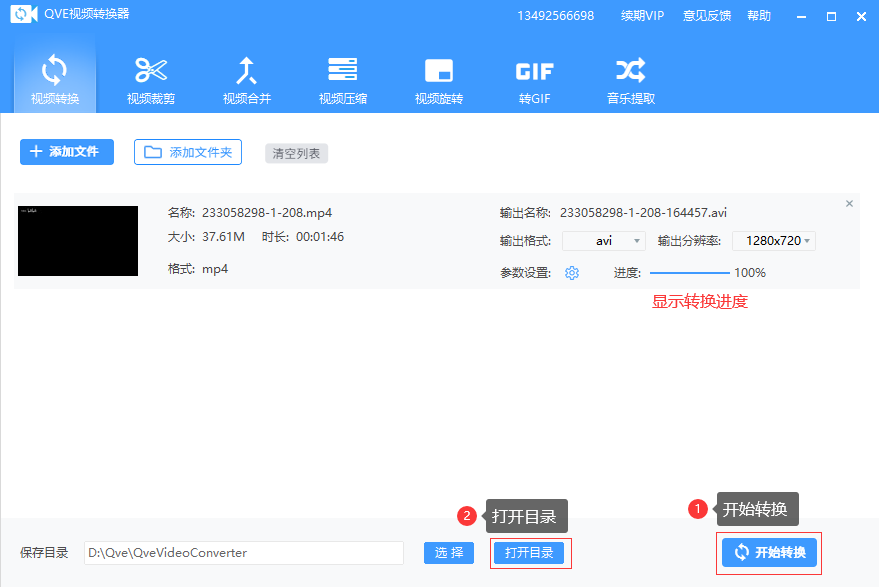Click the conversion progress bar
Viewport: 879px width, 587px height.
point(690,273)
